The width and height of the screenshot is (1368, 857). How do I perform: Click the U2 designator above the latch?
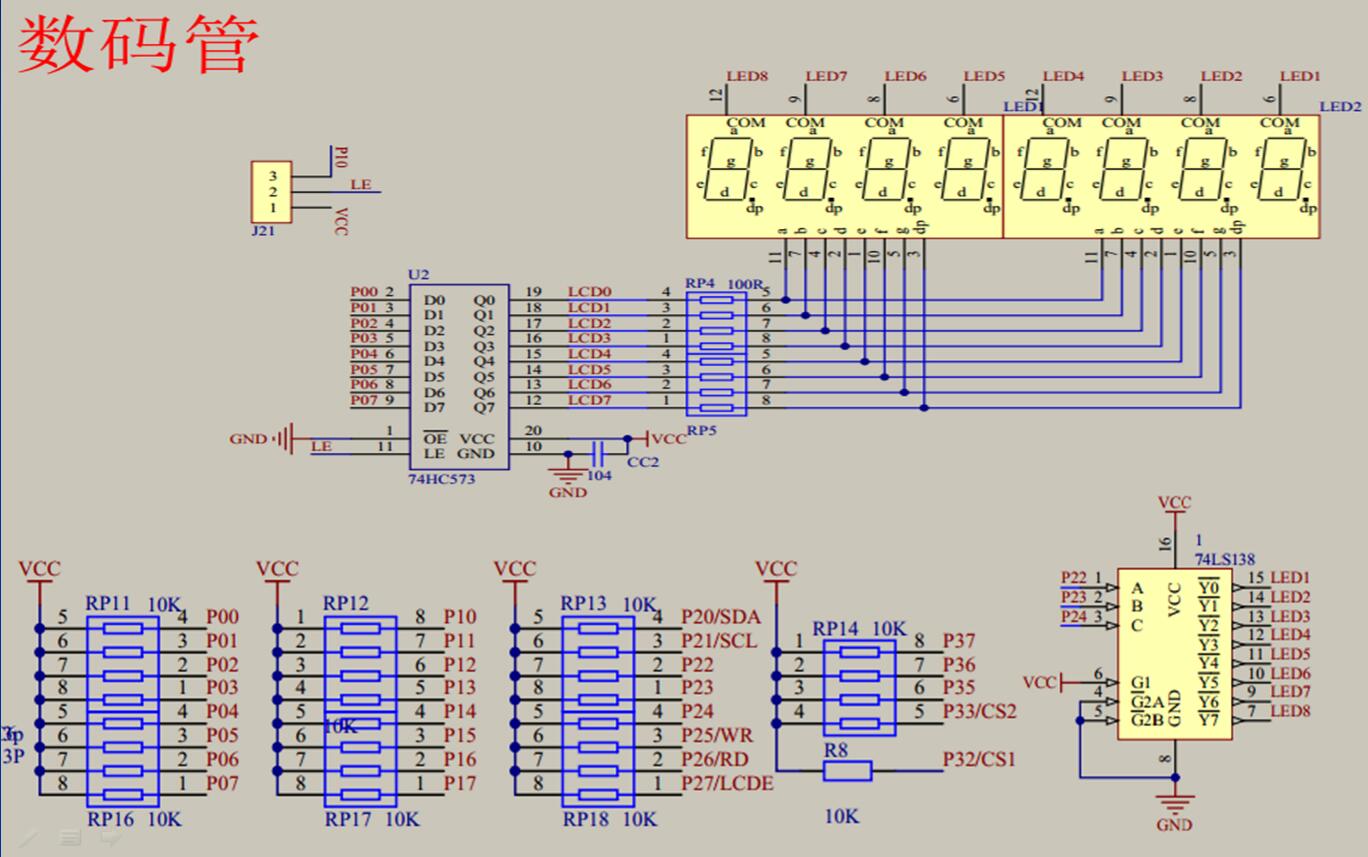click(x=418, y=274)
